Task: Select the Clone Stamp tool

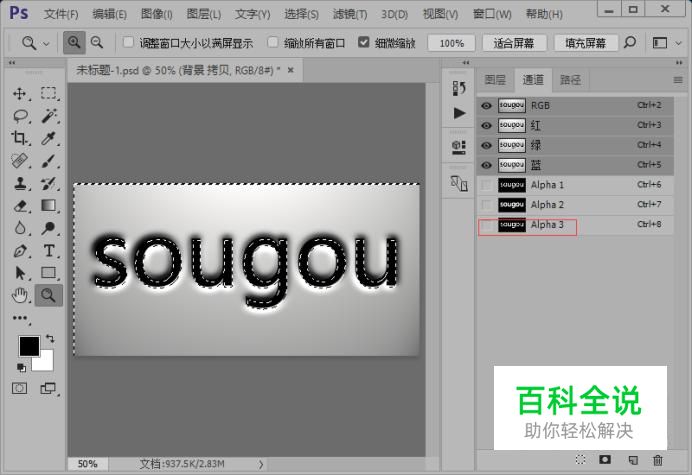Action: tap(19, 183)
